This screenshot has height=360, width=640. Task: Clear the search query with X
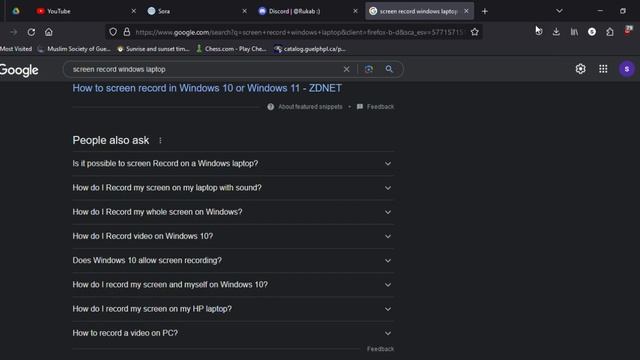[x=347, y=69]
